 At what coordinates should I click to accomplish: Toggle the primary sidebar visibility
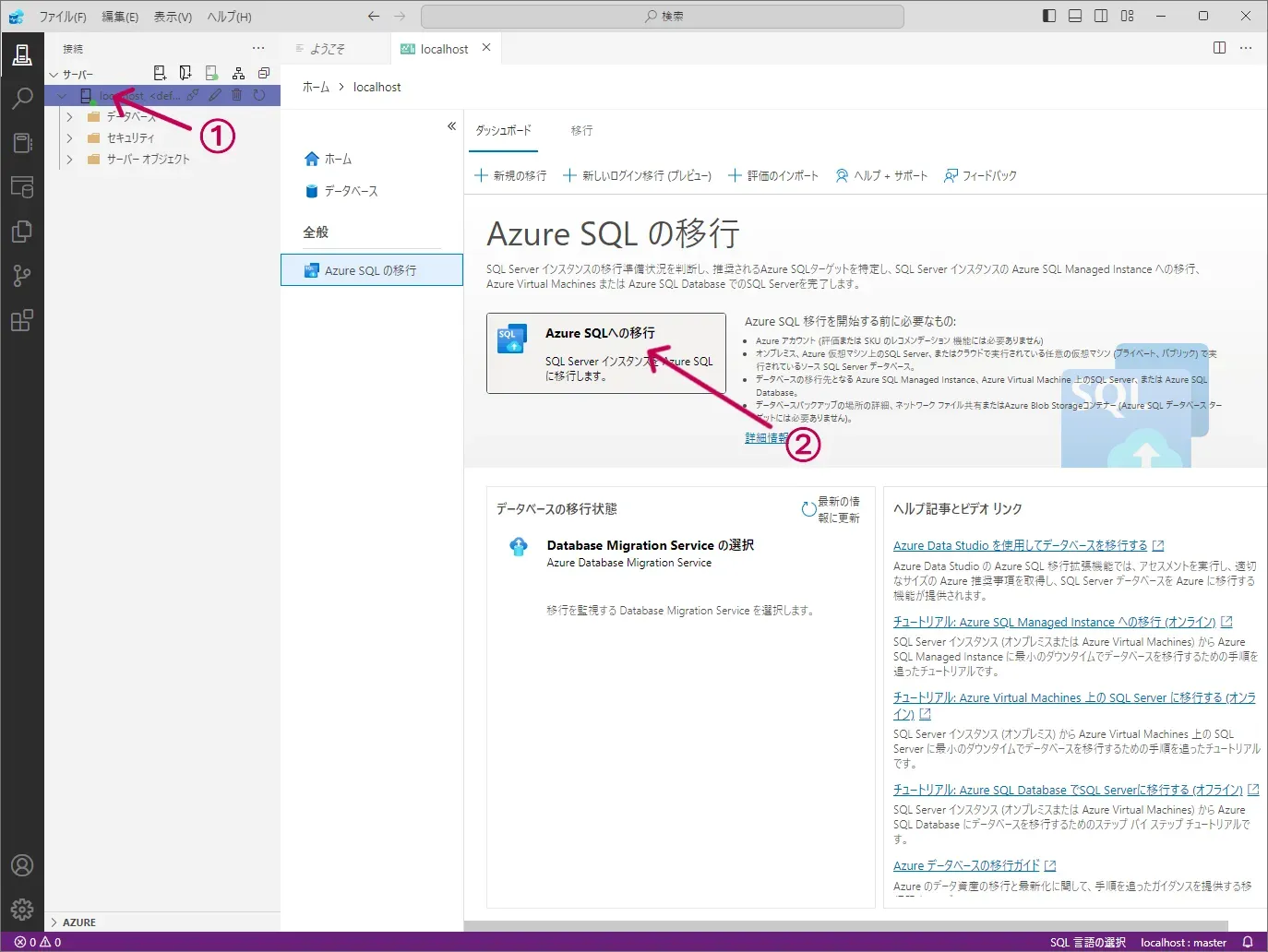coord(1049,16)
